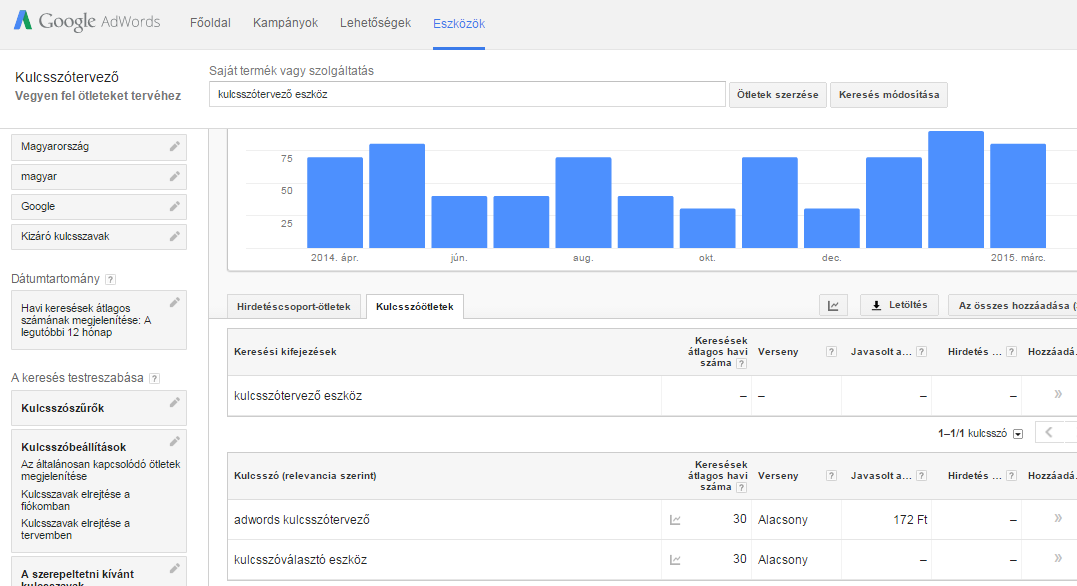
Task: Open help for Verseny in keyword ideas table
Action: click(x=831, y=475)
